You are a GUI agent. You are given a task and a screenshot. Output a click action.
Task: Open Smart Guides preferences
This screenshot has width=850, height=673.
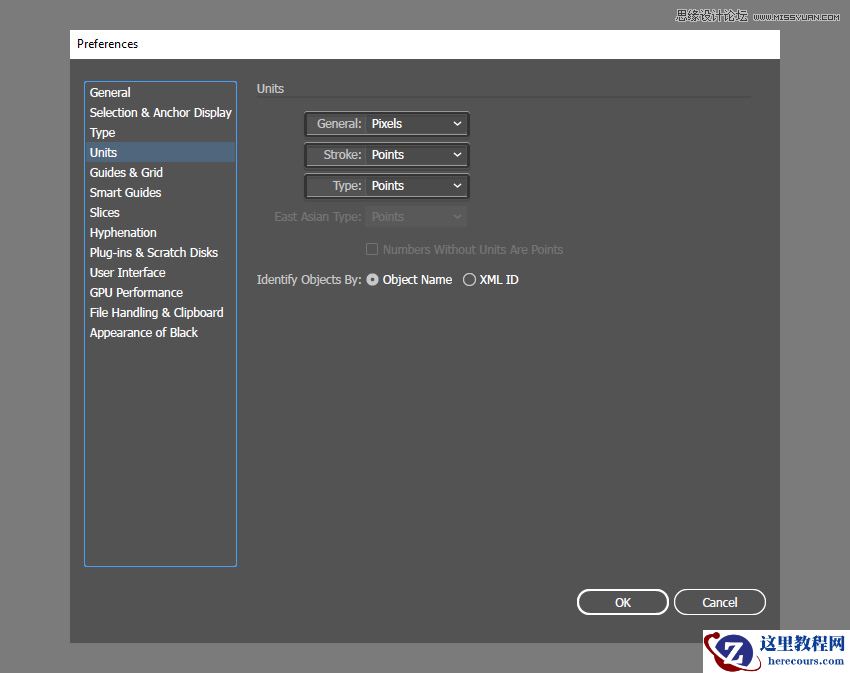160,193
